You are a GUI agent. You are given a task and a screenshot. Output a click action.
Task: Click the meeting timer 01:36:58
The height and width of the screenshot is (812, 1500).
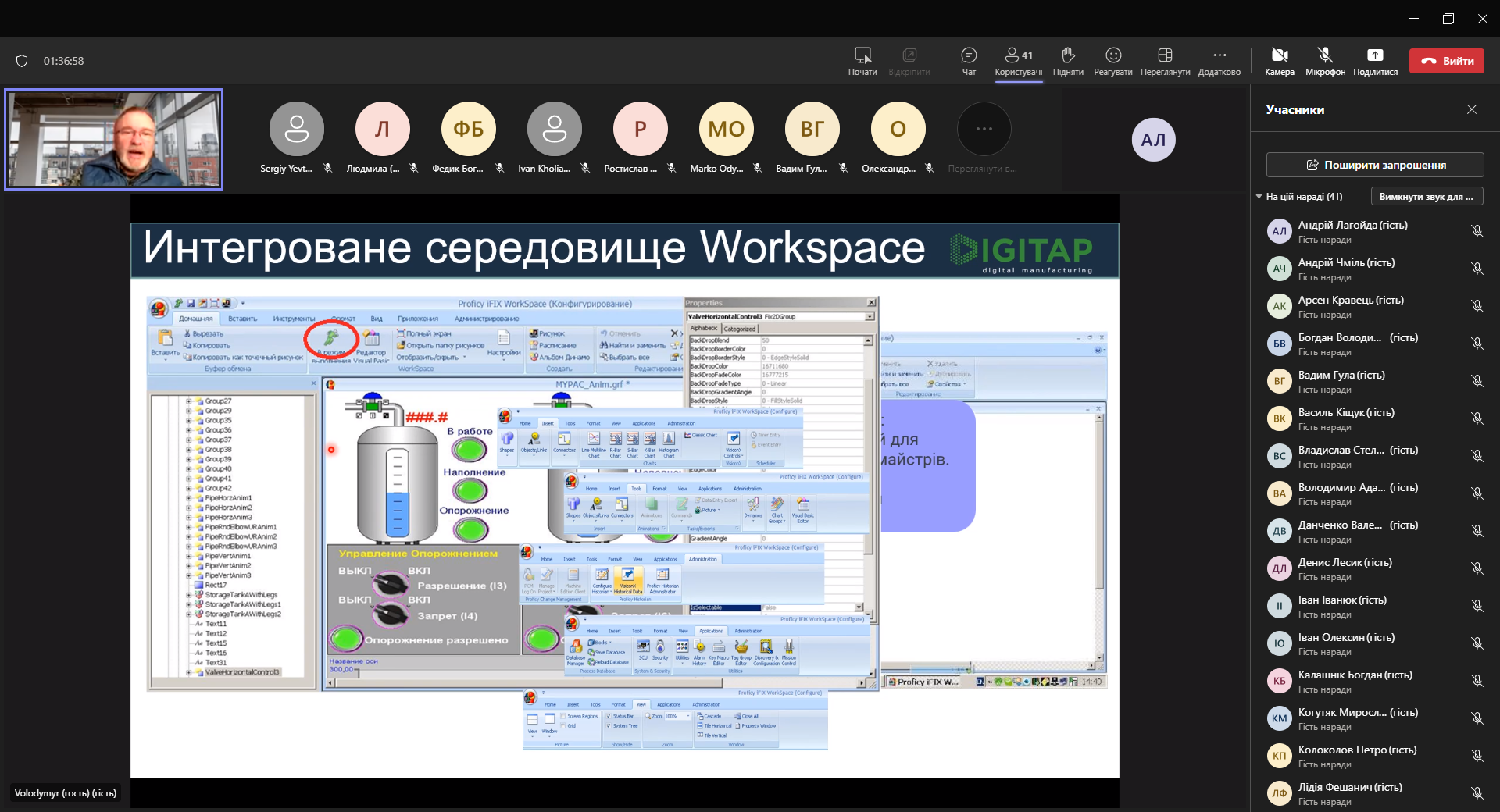[63, 61]
